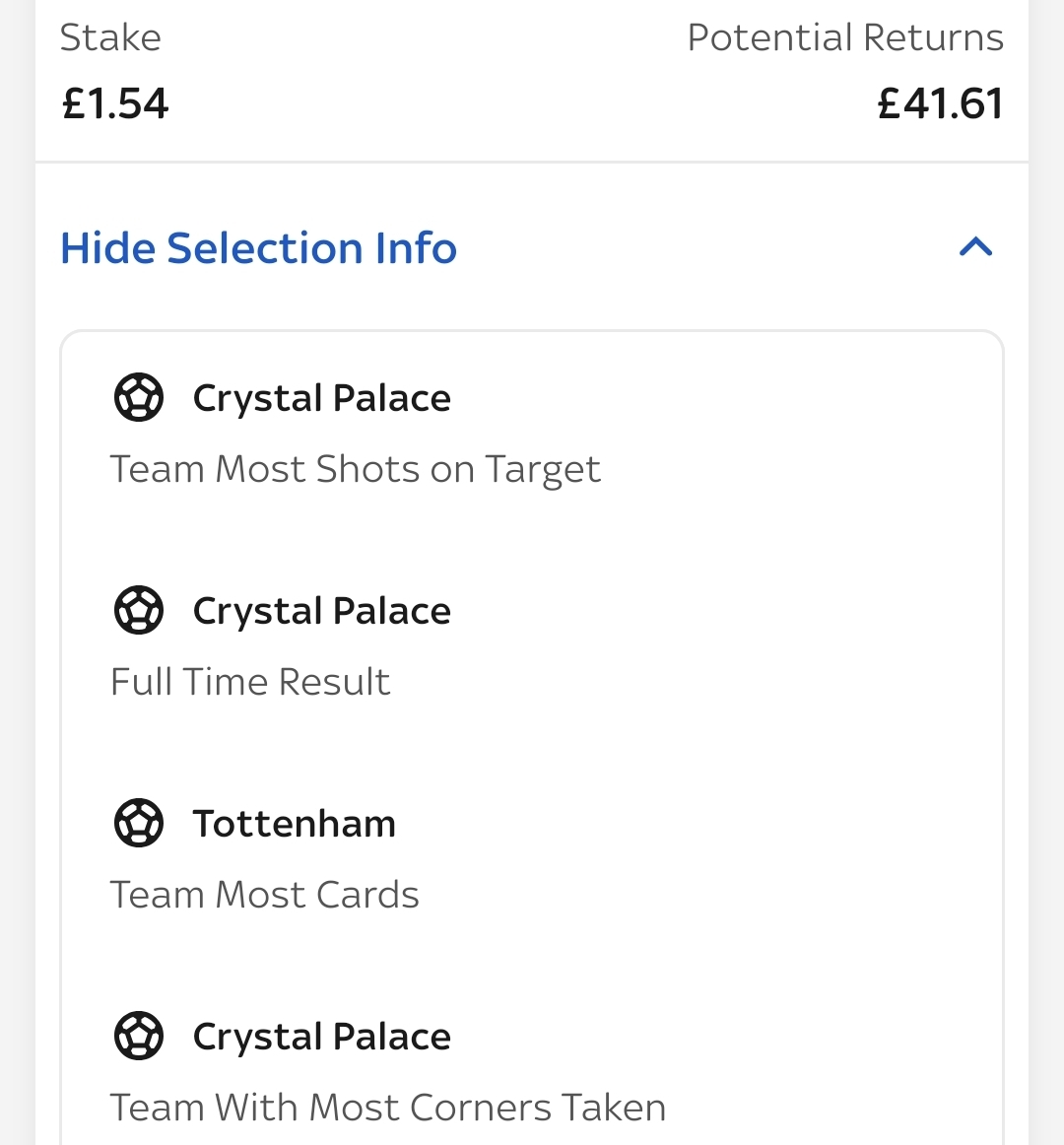Select Crystal Palace above Team With Most Corners
Screen dimensions: 1064x1145
coord(321,1037)
